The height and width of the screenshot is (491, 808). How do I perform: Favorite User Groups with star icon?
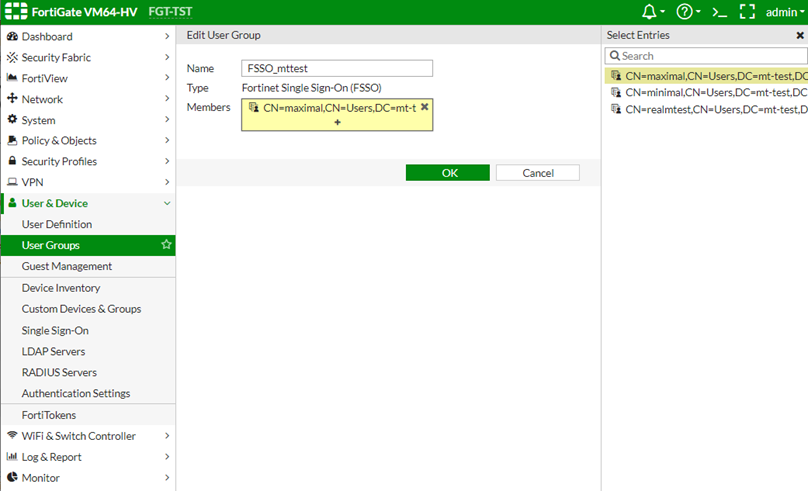pos(166,245)
